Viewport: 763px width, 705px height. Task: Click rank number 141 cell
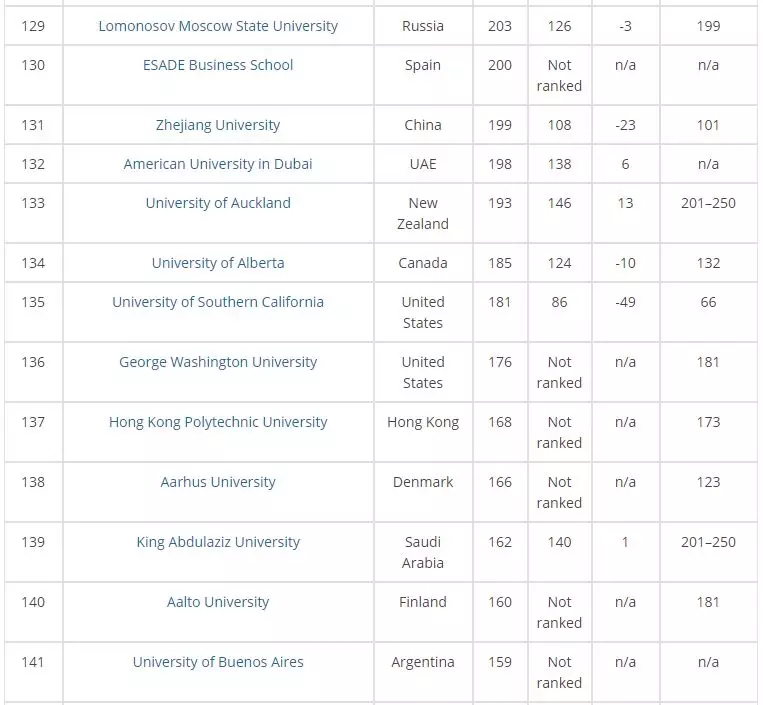[33, 662]
